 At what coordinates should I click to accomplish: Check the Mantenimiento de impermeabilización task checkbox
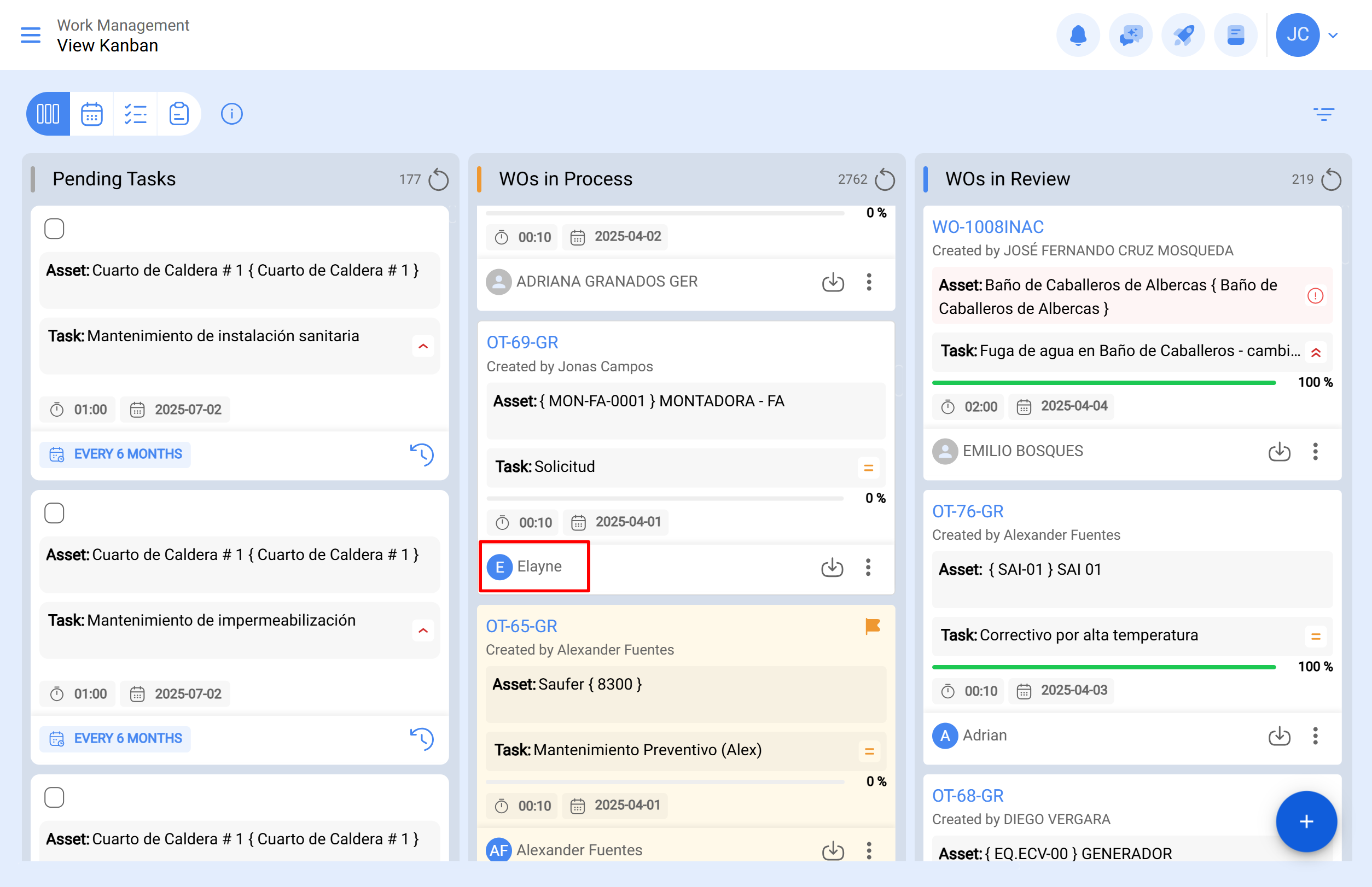point(54,512)
